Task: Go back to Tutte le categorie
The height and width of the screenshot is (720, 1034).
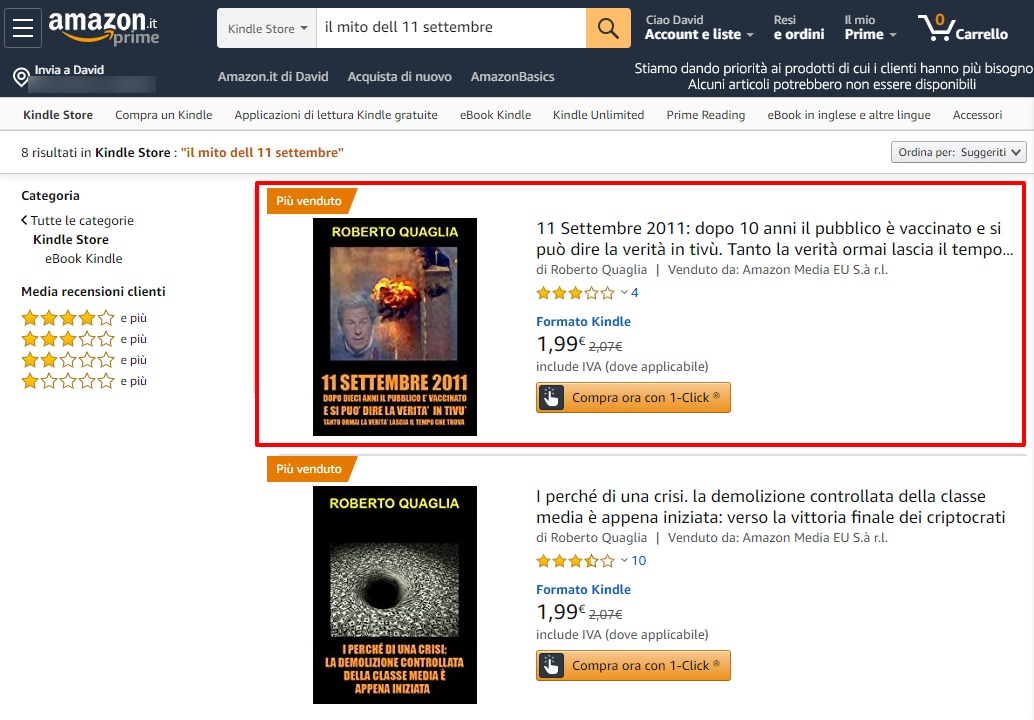Action: [77, 220]
